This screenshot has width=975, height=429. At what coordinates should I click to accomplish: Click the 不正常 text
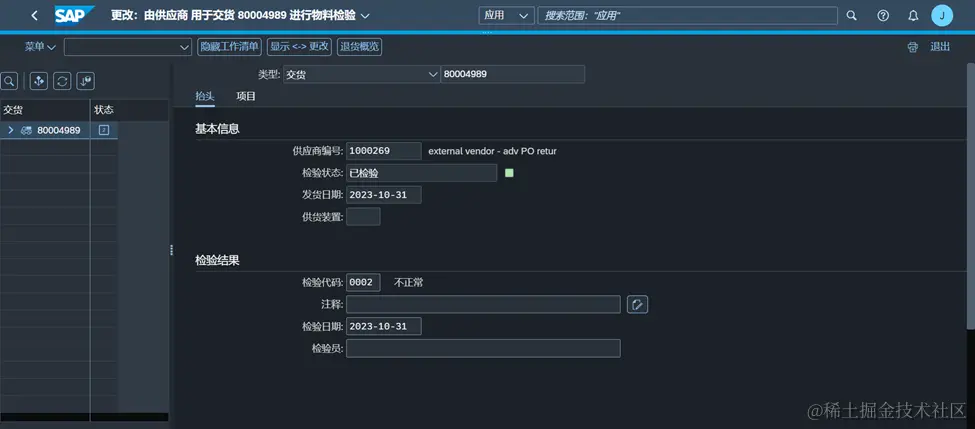click(409, 282)
